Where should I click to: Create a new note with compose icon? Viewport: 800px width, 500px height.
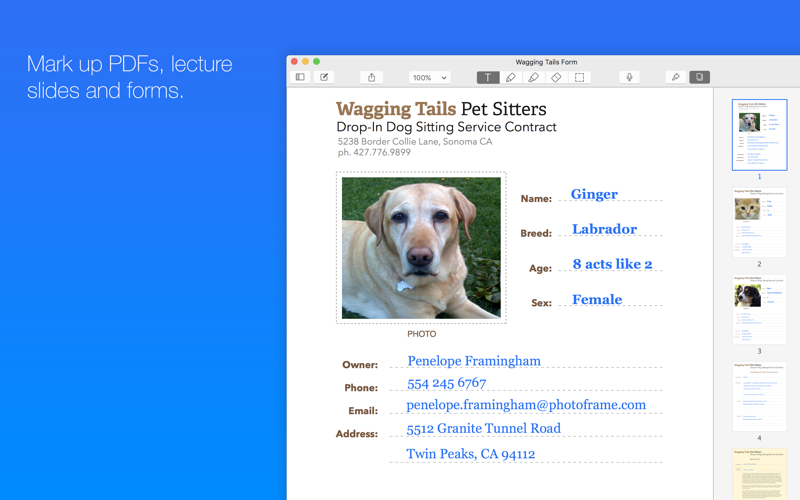(x=324, y=77)
